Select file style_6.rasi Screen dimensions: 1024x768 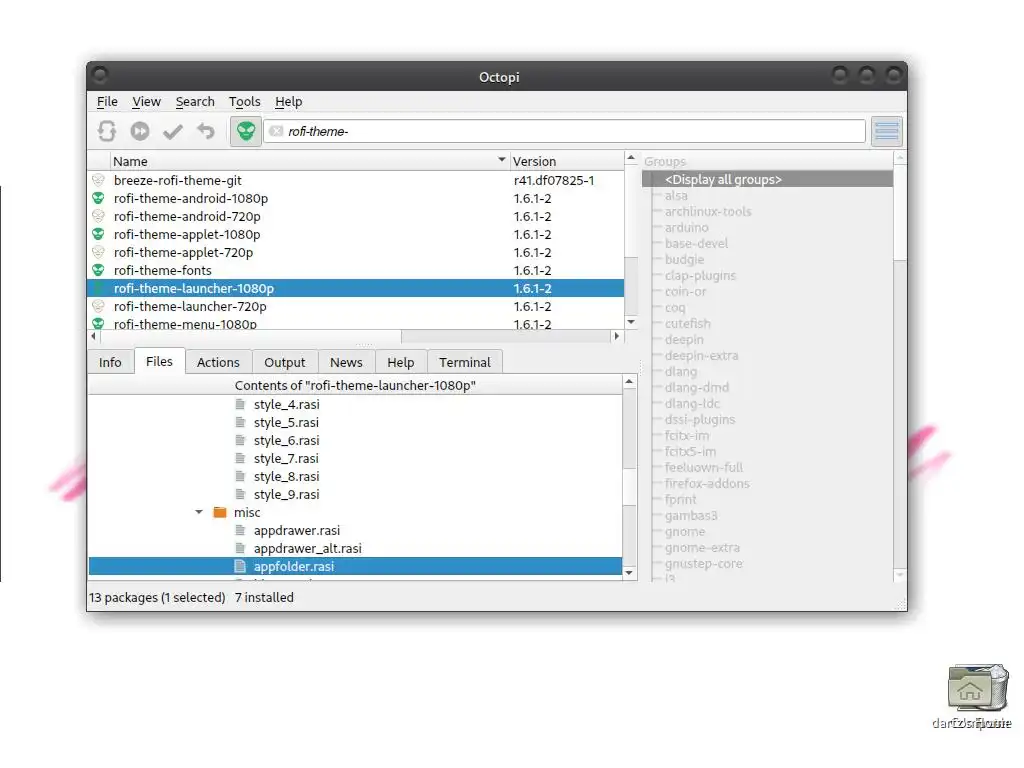(x=287, y=441)
